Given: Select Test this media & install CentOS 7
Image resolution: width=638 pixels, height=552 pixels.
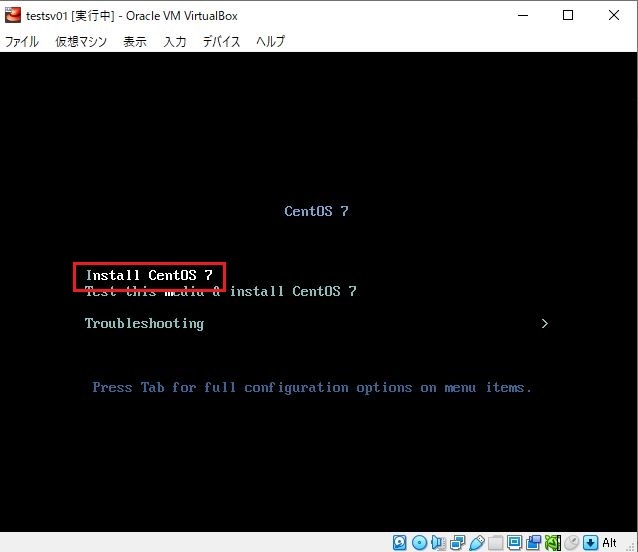Looking at the screenshot, I should [x=221, y=291].
